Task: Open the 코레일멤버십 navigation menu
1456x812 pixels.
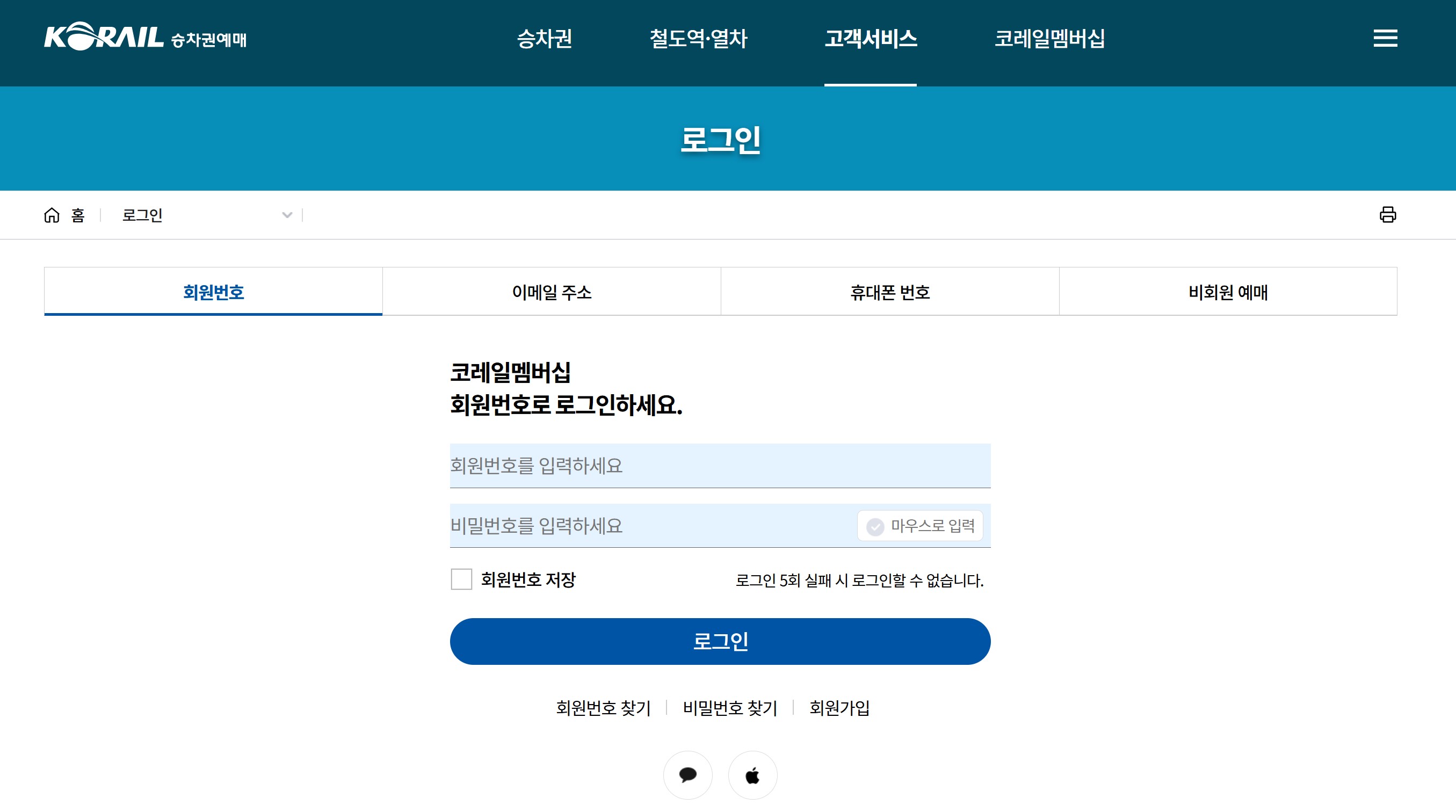Action: (1049, 39)
